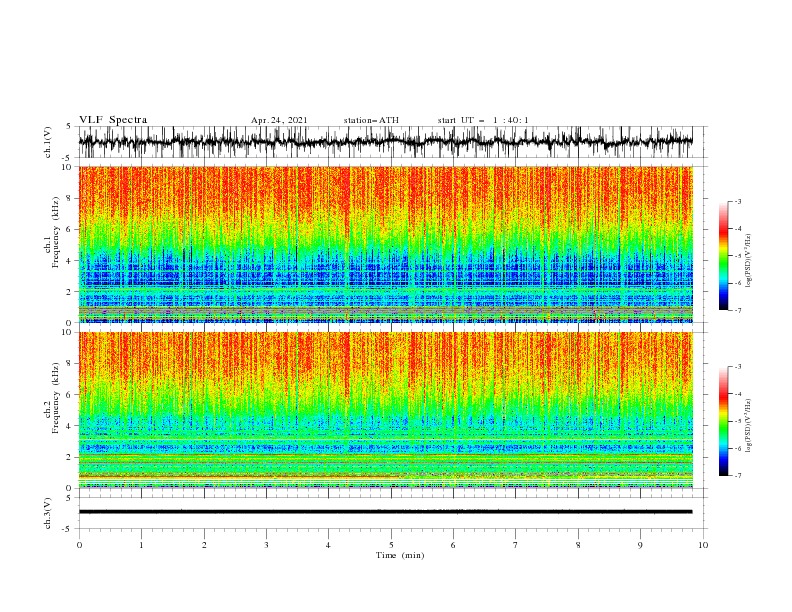The height and width of the screenshot is (612, 792).
Task: Click inside the ch.1 spectrogram panel
Action: point(385,244)
